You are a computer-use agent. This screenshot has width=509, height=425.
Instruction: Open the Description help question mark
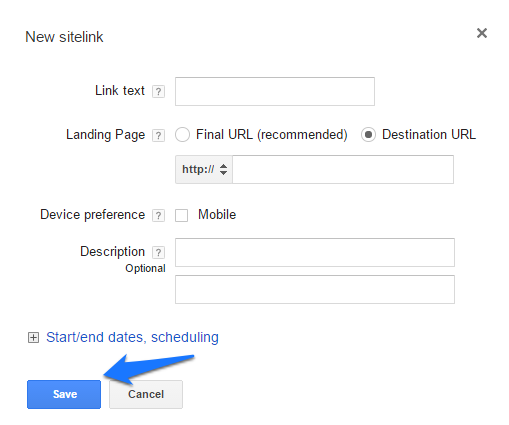click(x=158, y=252)
